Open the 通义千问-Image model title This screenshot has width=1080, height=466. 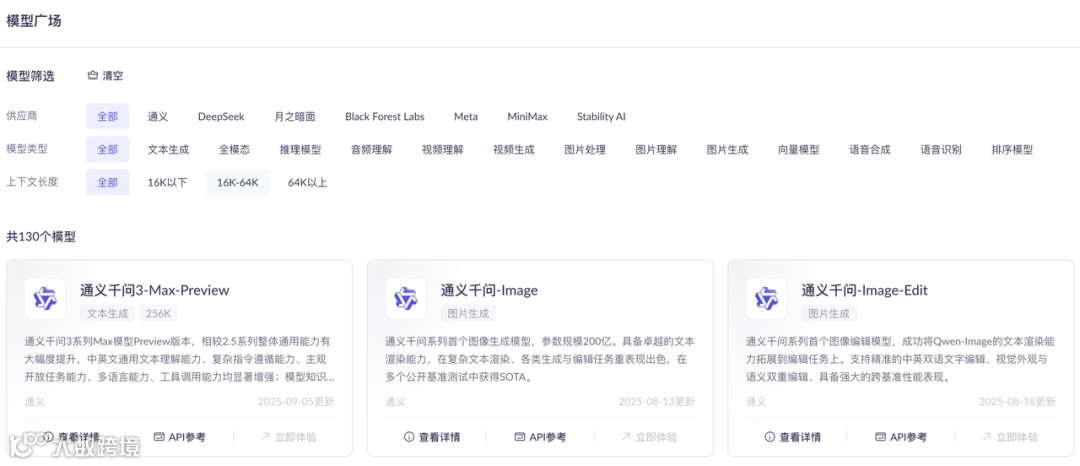[x=489, y=290]
